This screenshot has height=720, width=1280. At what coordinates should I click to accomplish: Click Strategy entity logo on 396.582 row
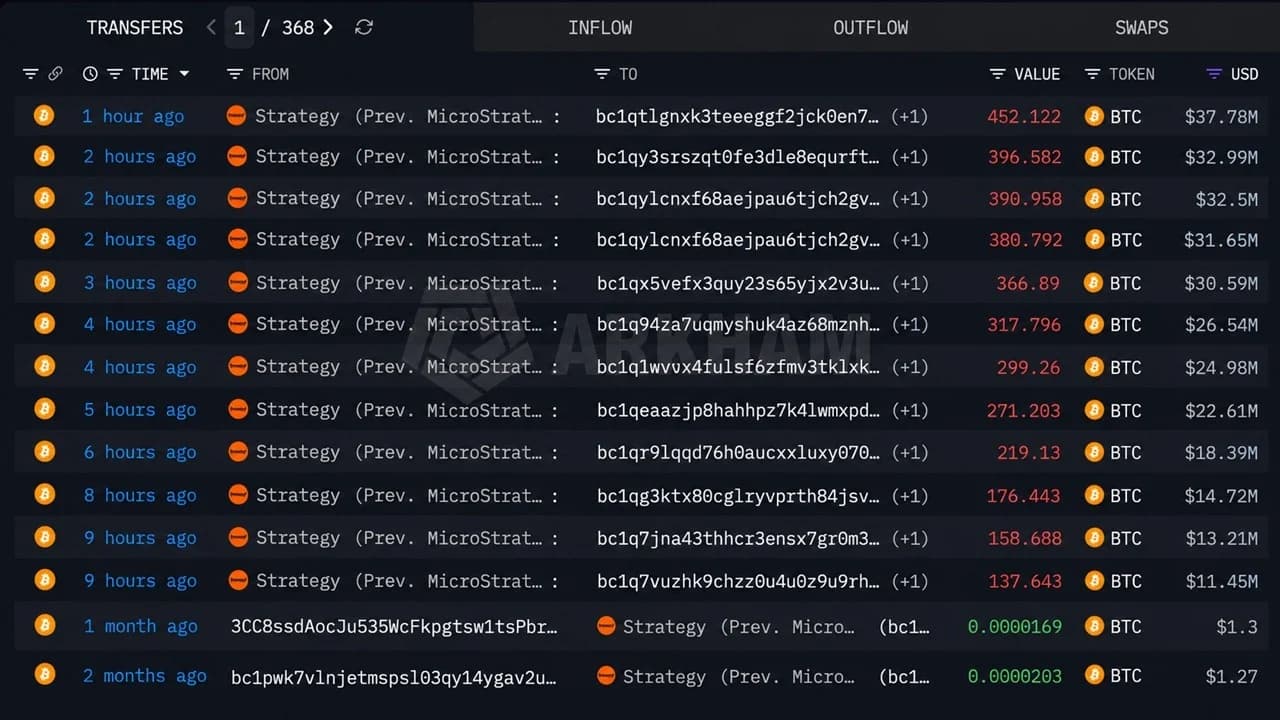tap(237, 157)
